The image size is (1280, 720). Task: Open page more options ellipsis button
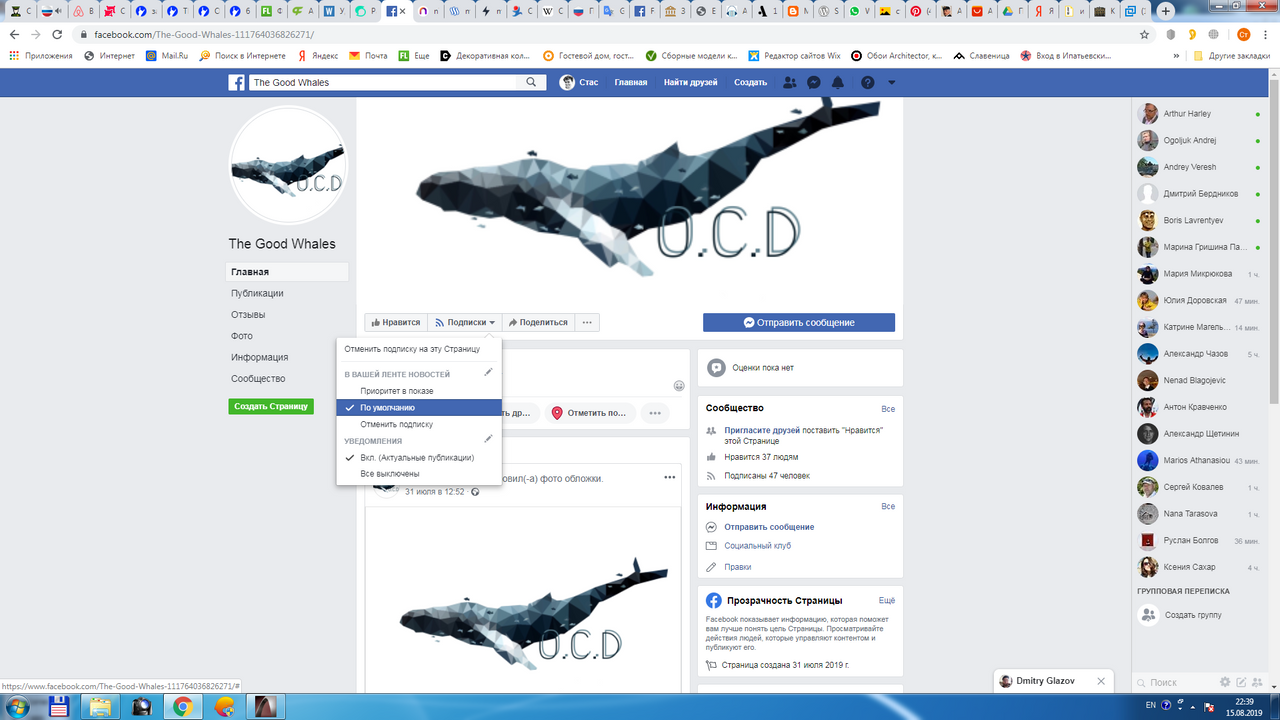tap(587, 322)
